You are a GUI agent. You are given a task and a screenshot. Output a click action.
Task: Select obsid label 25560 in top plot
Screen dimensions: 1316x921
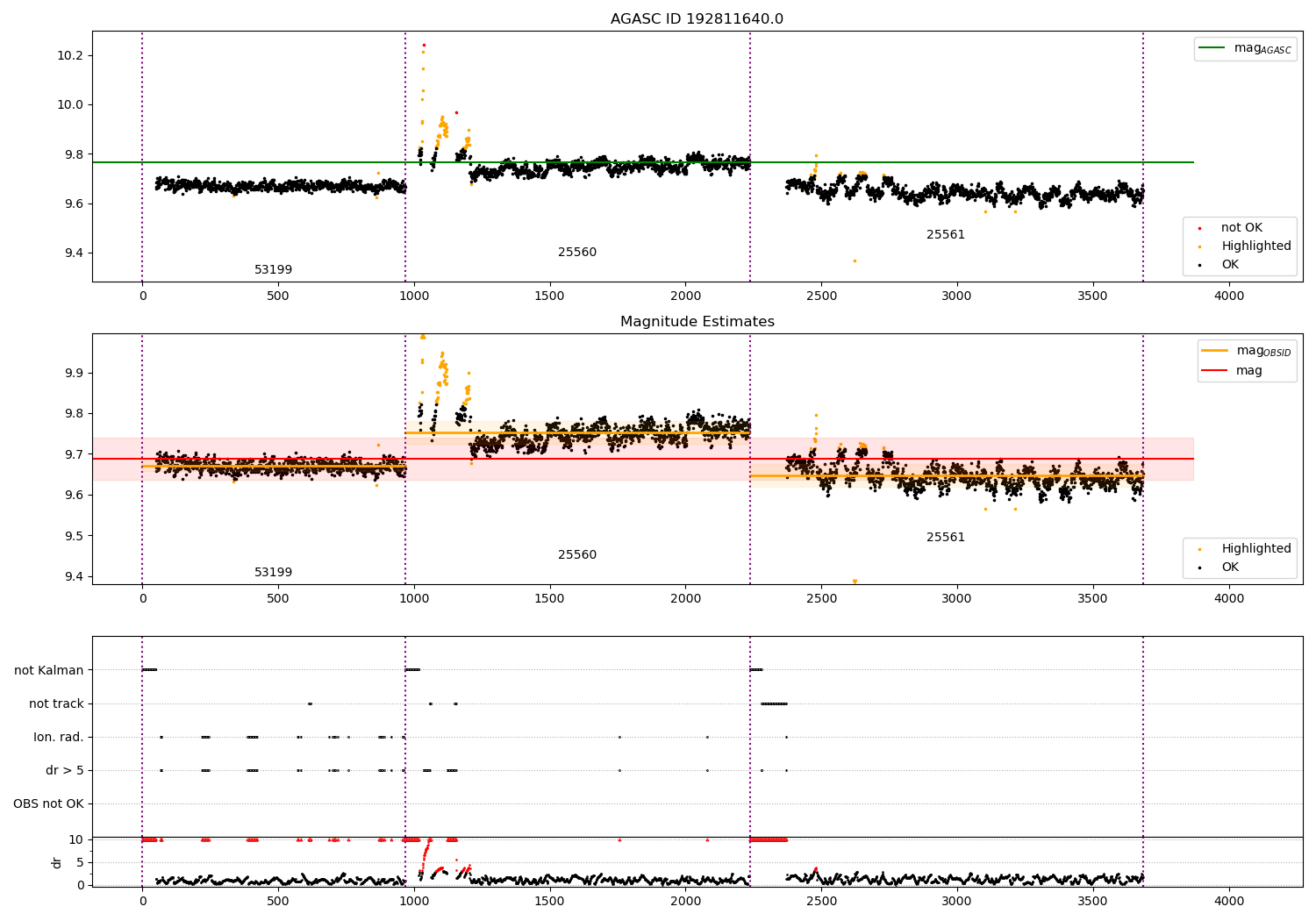click(577, 253)
